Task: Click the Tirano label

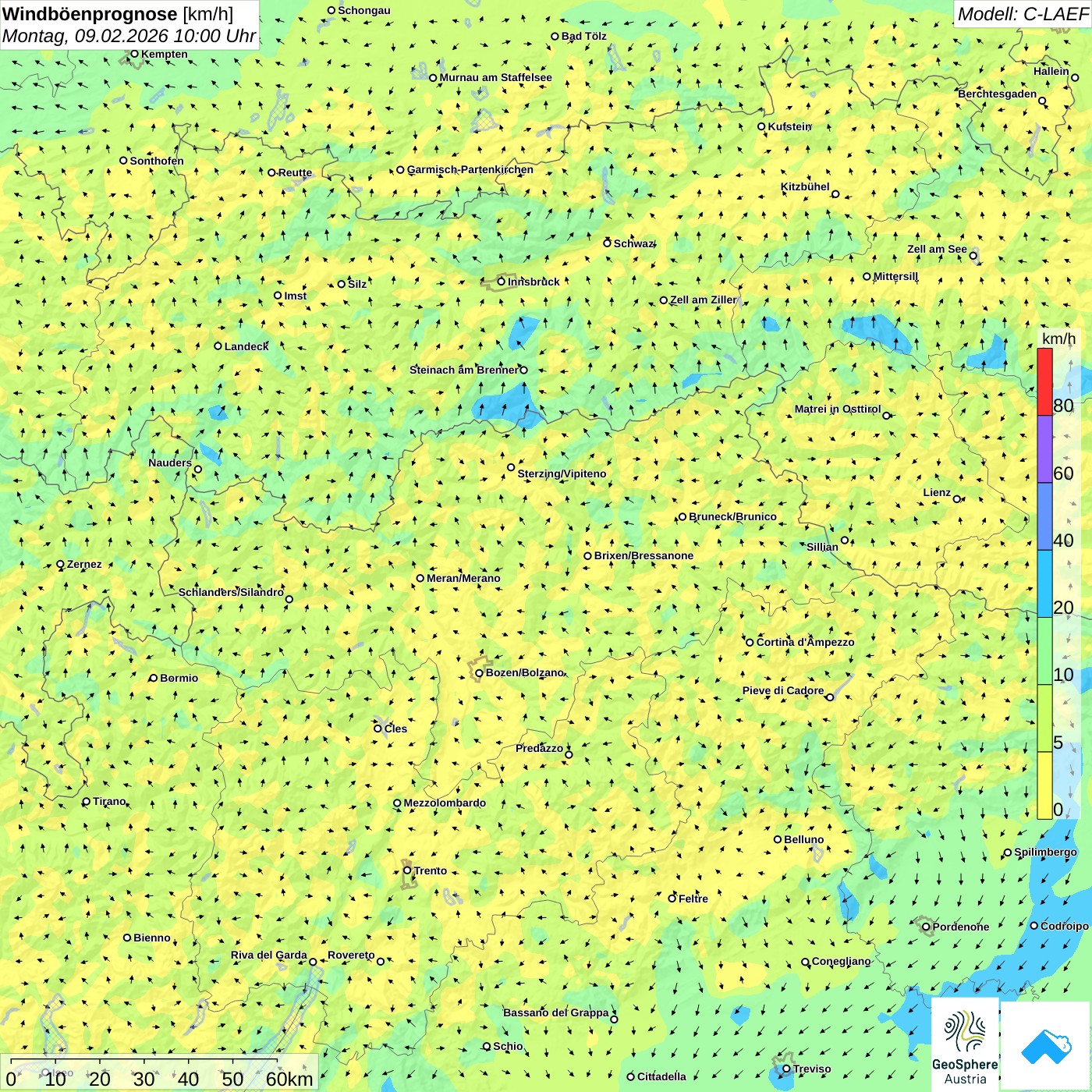Action: click(x=109, y=801)
